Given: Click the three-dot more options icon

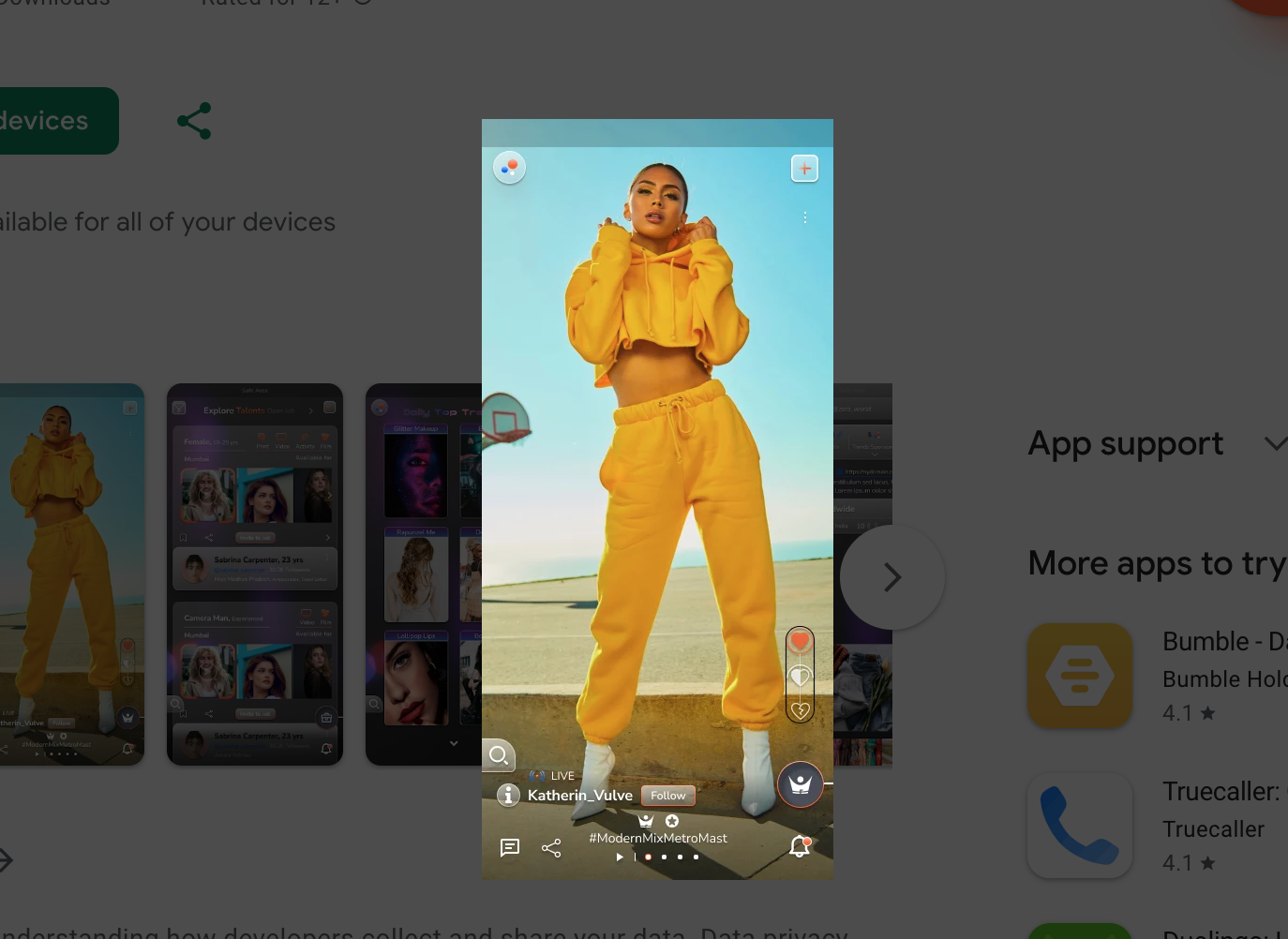Looking at the screenshot, I should [x=804, y=217].
